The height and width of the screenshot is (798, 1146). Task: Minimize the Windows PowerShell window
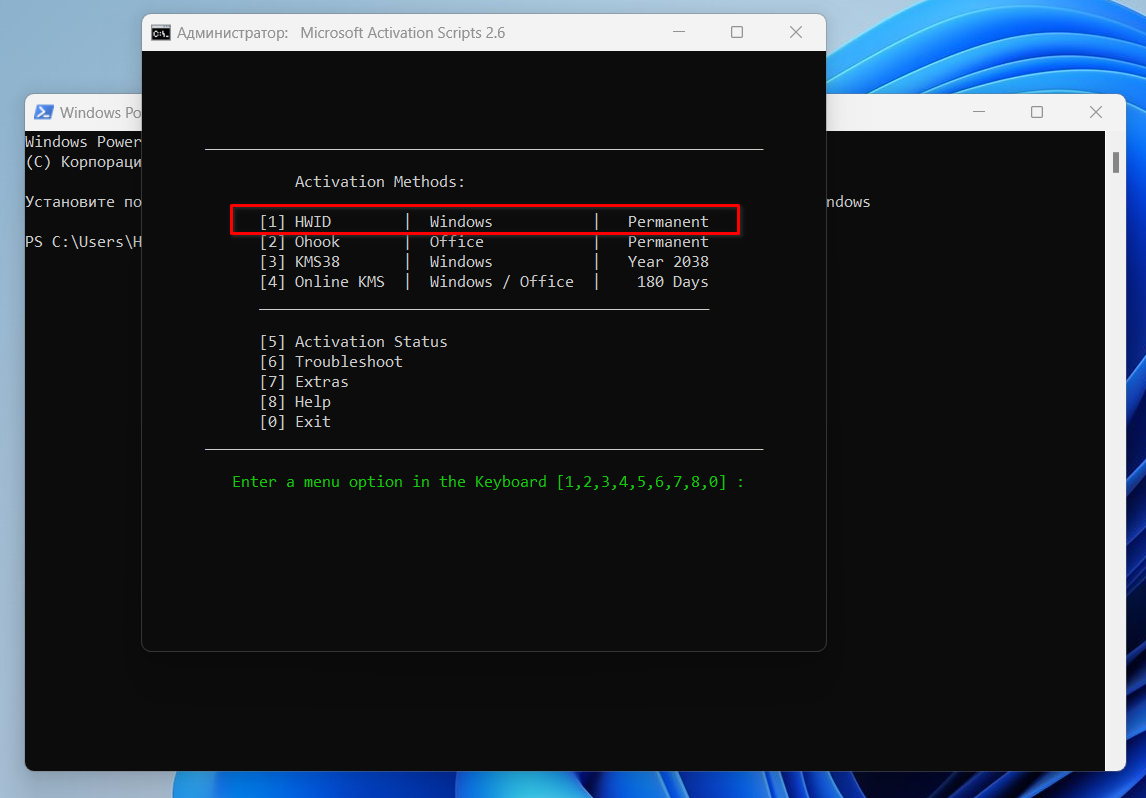pos(978,113)
